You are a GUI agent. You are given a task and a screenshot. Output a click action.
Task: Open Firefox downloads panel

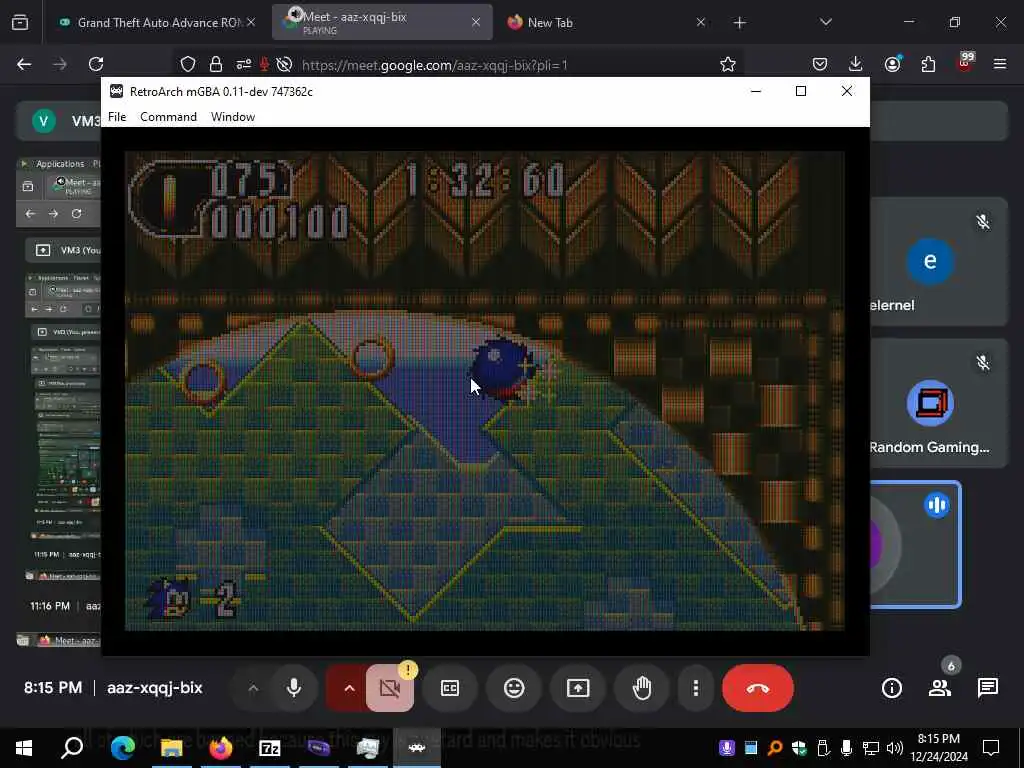tap(856, 64)
